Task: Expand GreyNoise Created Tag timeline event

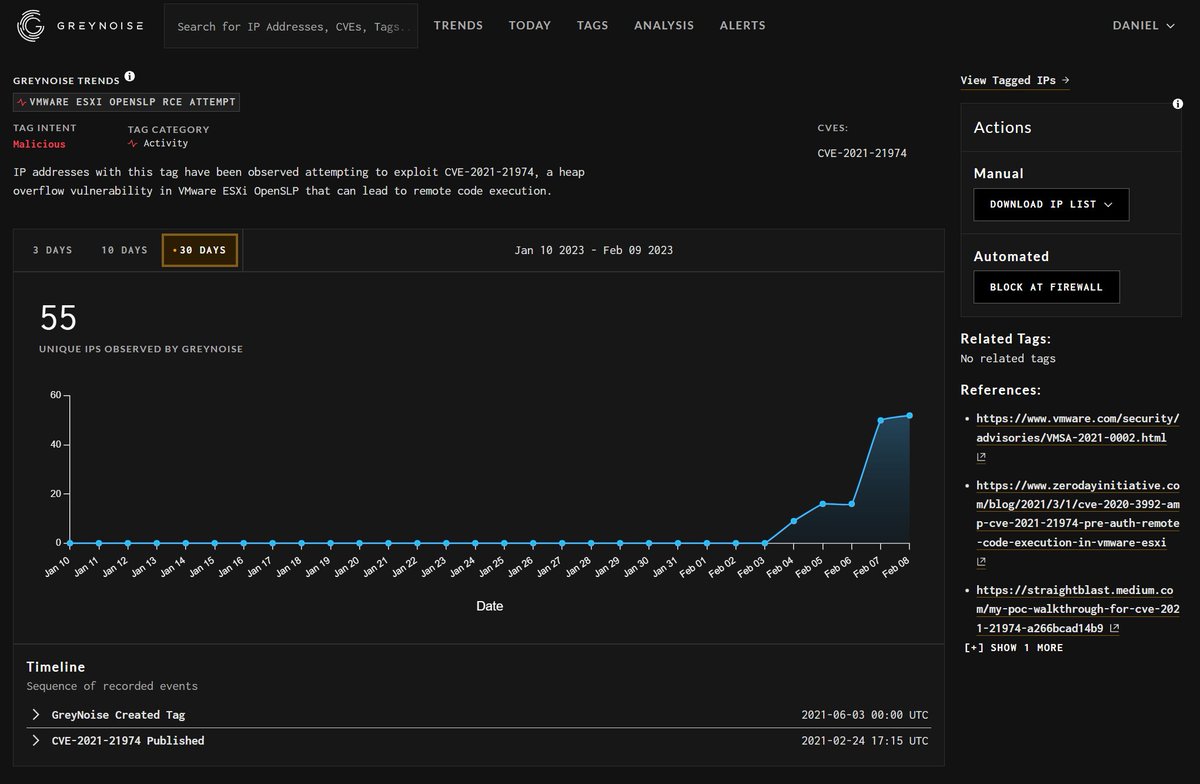Action: click(x=479, y=715)
